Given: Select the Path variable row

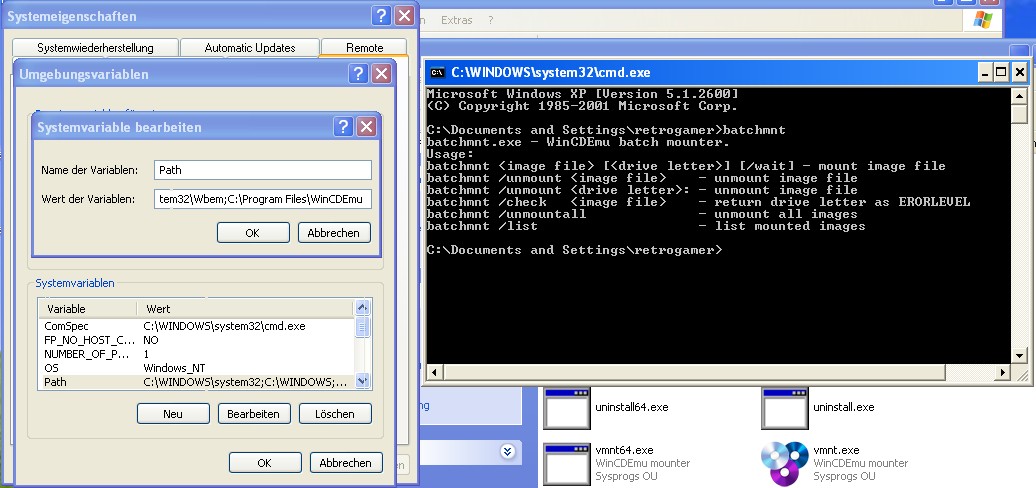Looking at the screenshot, I should pyautogui.click(x=197, y=382).
